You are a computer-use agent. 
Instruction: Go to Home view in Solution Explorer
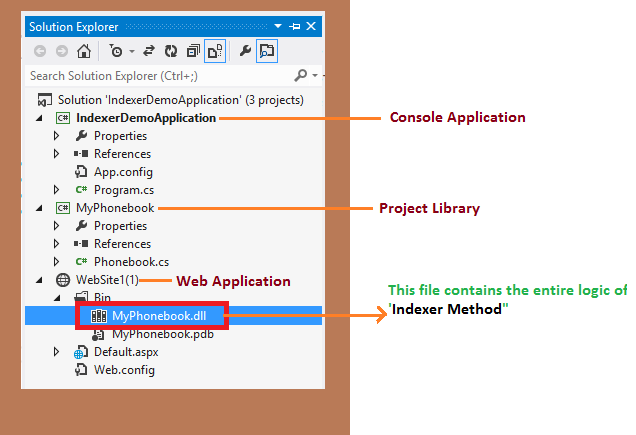tap(84, 51)
